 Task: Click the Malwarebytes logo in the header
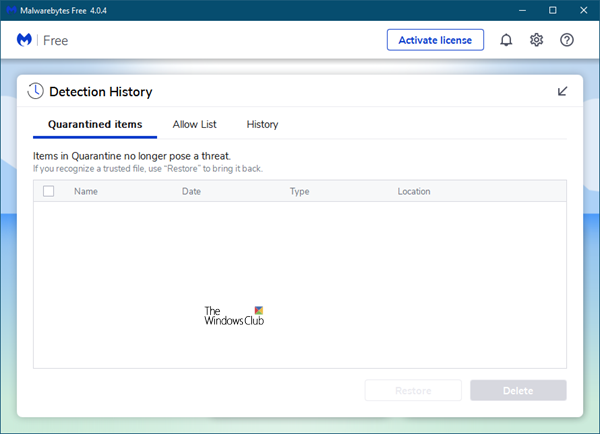(x=24, y=40)
